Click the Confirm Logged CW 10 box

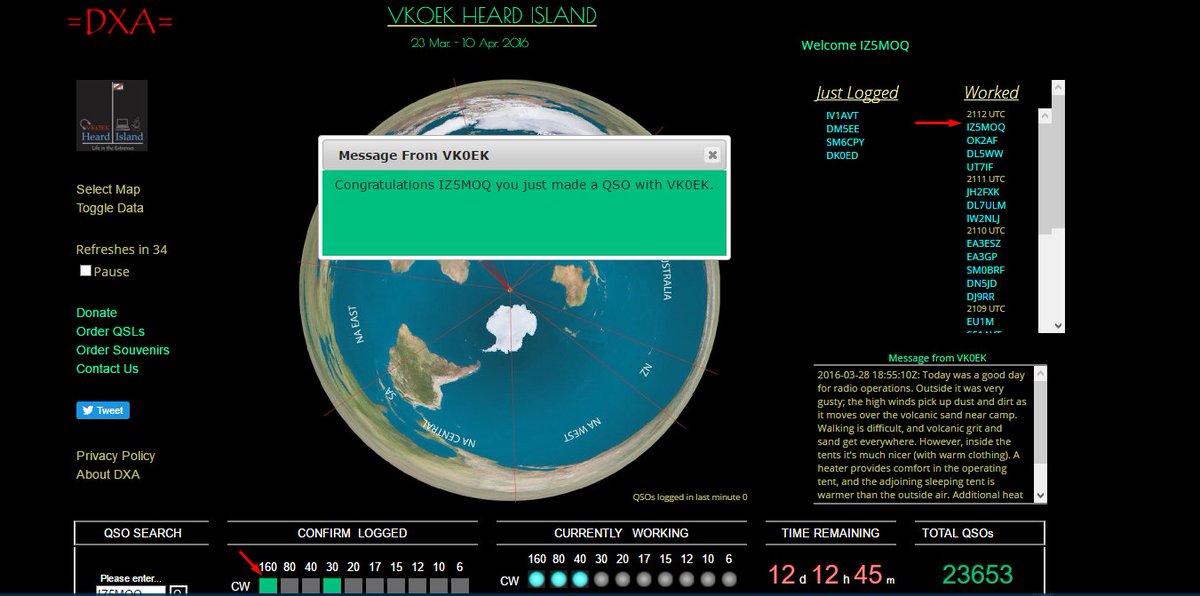(439, 586)
